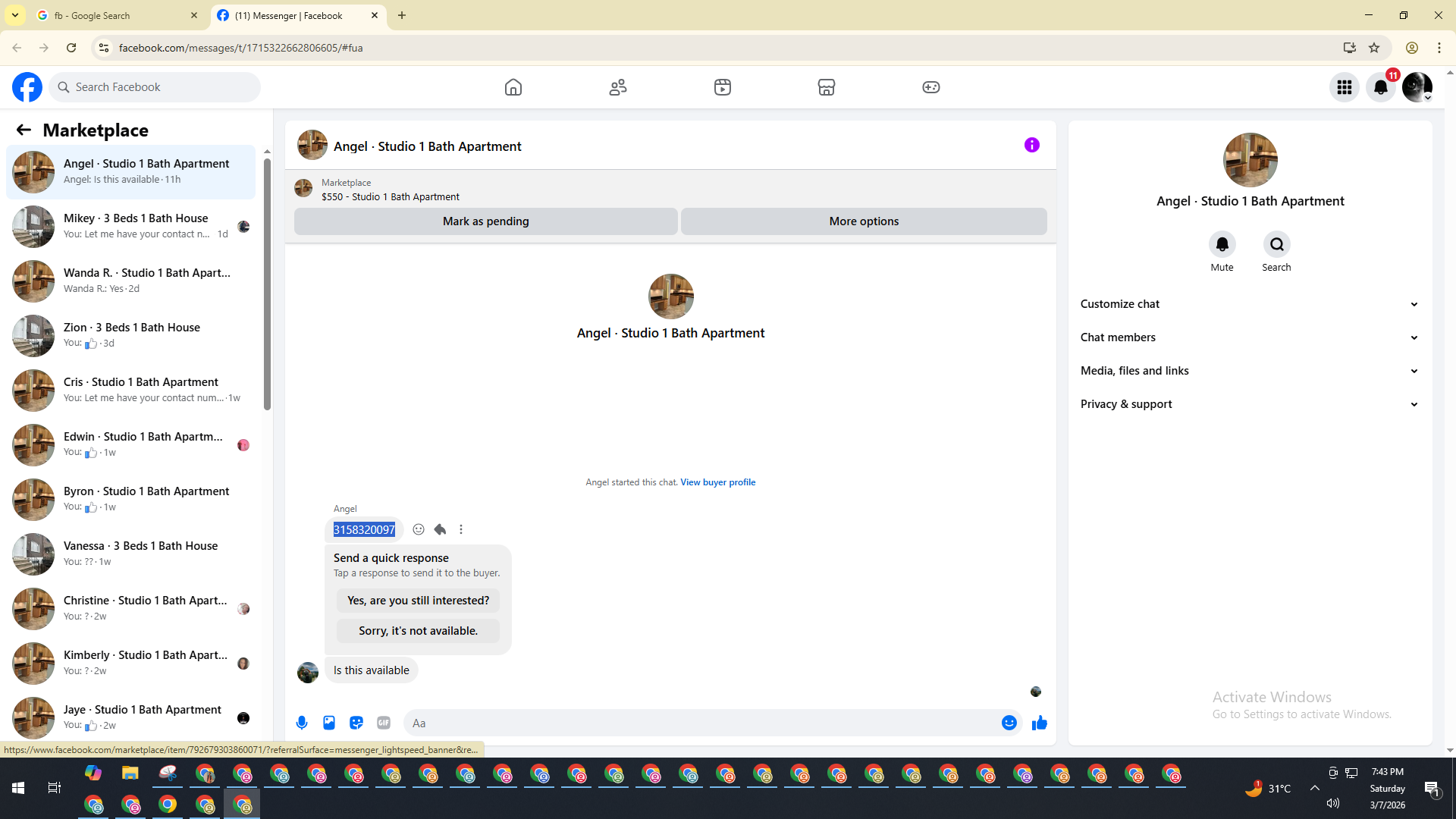Open Byron Studio 1 Bath Apartment chat
The image size is (1456, 819).
tap(131, 499)
